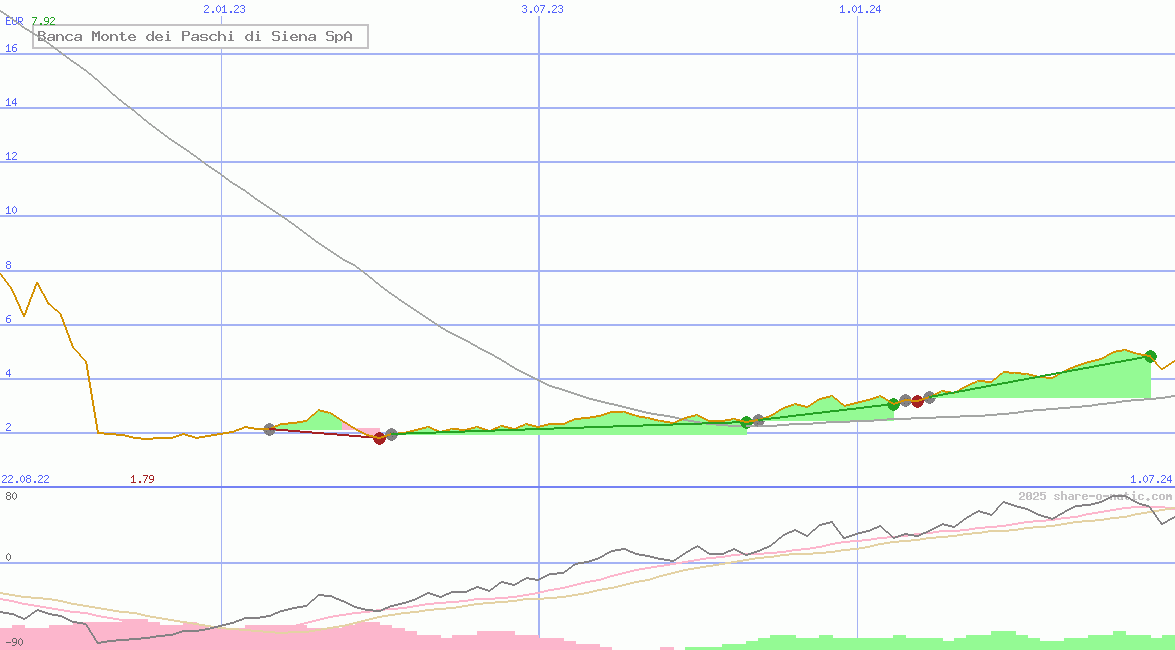1175x650 pixels.
Task: Click the -90 indicator axis label
Action: tap(14, 643)
